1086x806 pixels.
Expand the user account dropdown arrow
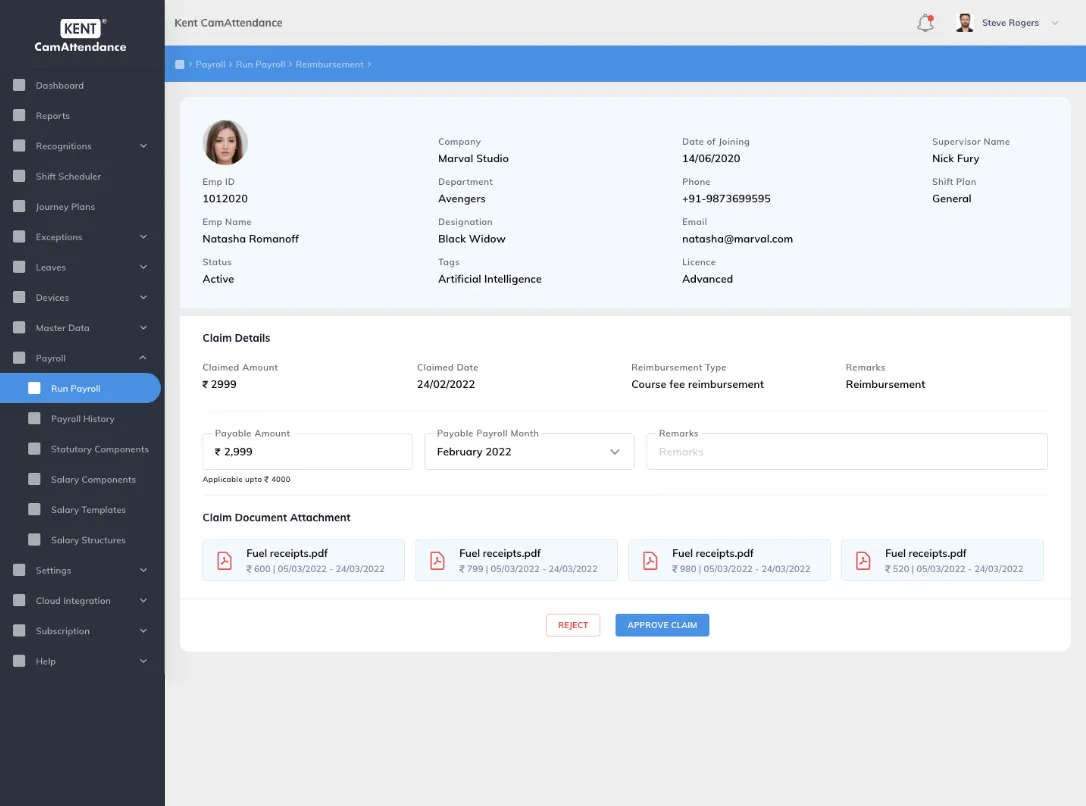1055,23
